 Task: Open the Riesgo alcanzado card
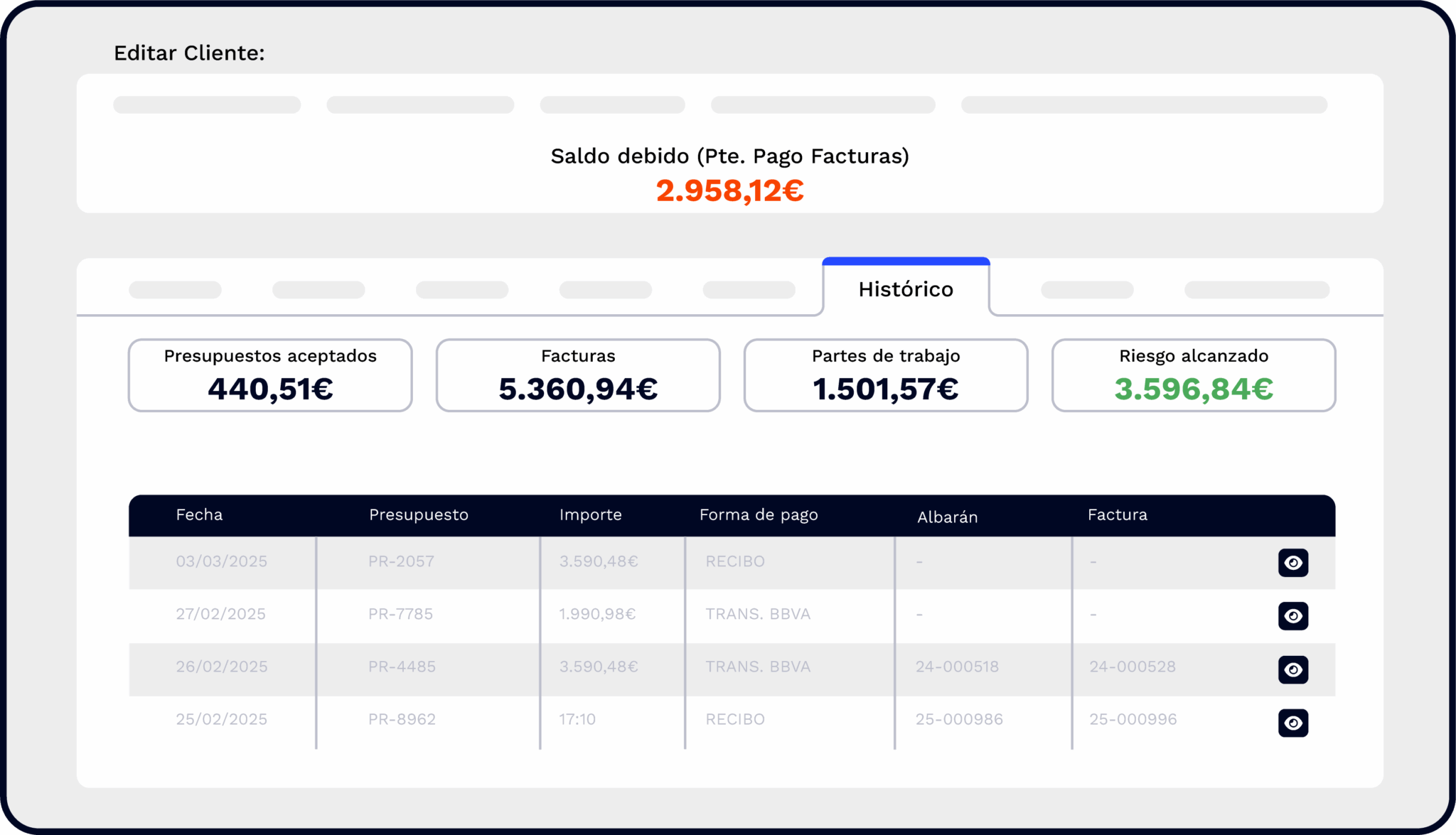1194,375
